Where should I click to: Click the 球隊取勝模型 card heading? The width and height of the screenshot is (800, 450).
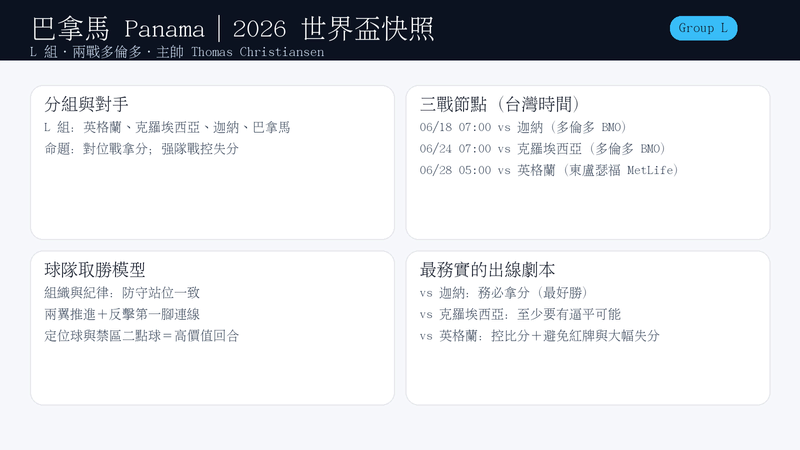coord(95,270)
